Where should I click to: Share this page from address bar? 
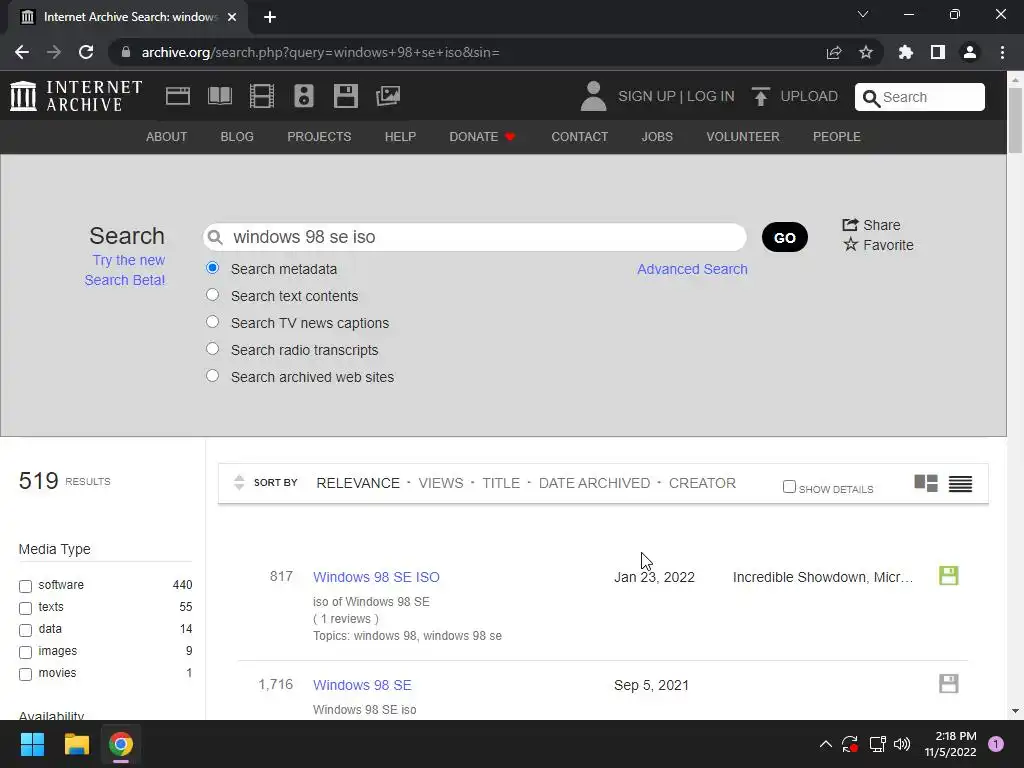point(833,52)
